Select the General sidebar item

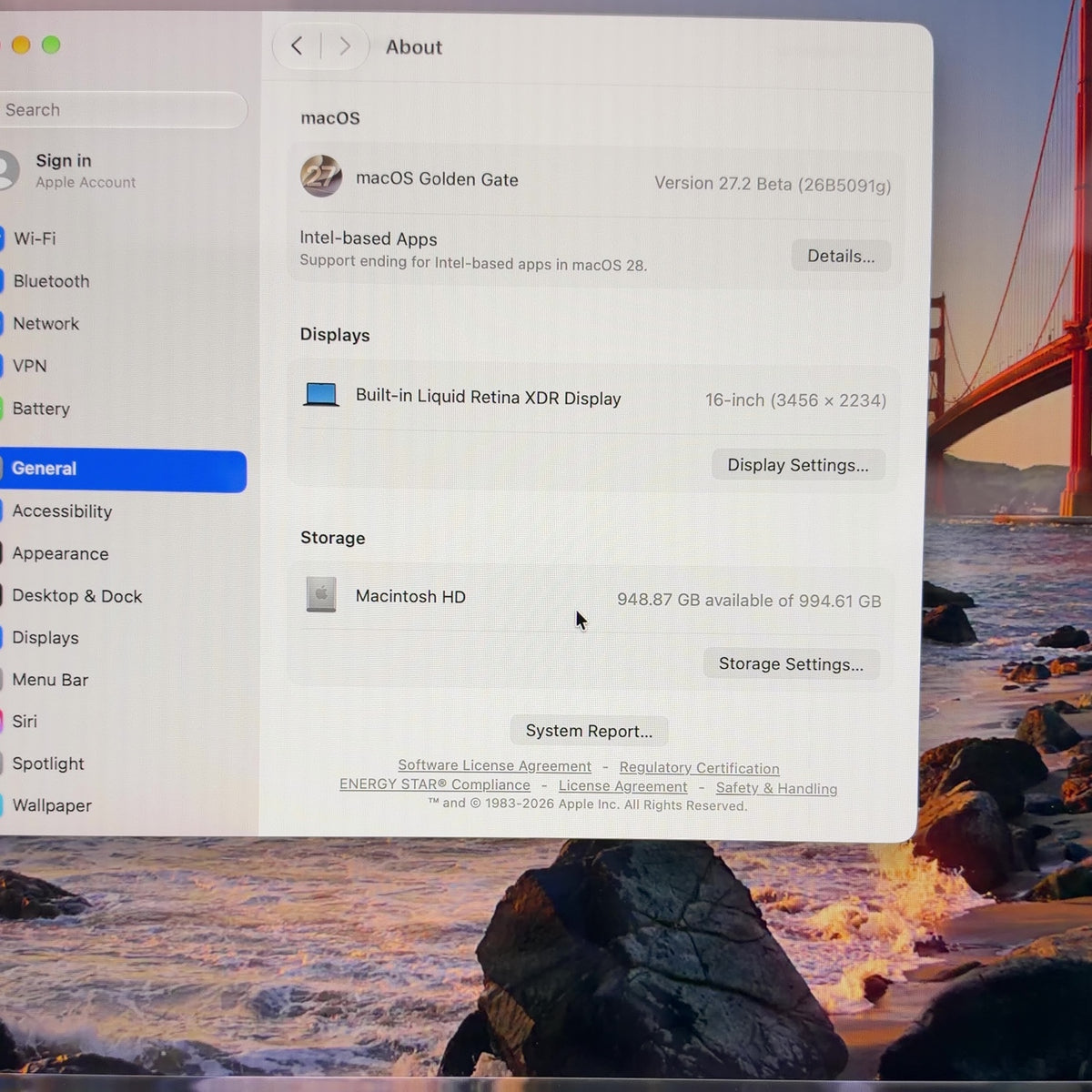pyautogui.click(x=122, y=470)
